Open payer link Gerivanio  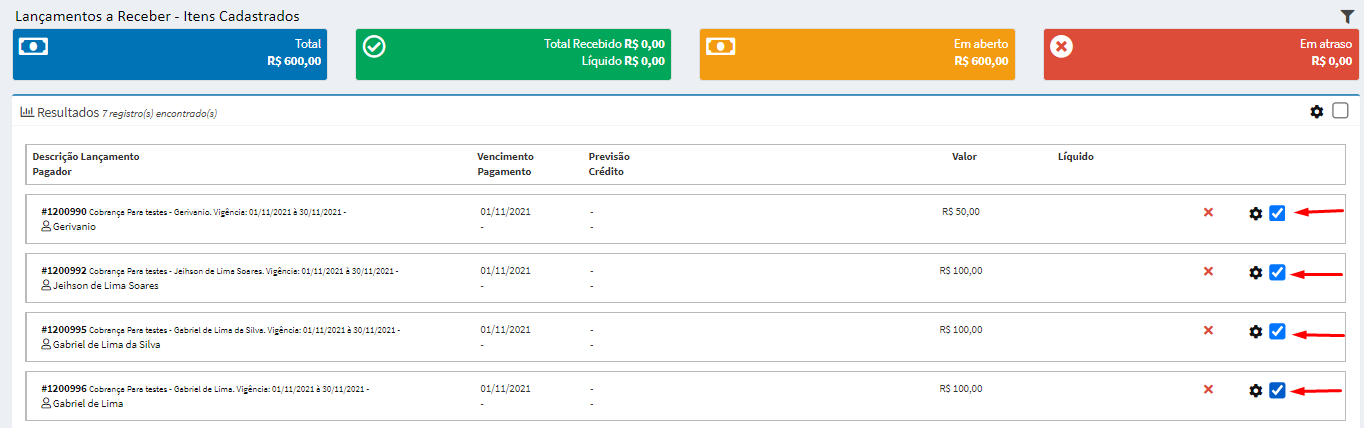pyautogui.click(x=74, y=227)
